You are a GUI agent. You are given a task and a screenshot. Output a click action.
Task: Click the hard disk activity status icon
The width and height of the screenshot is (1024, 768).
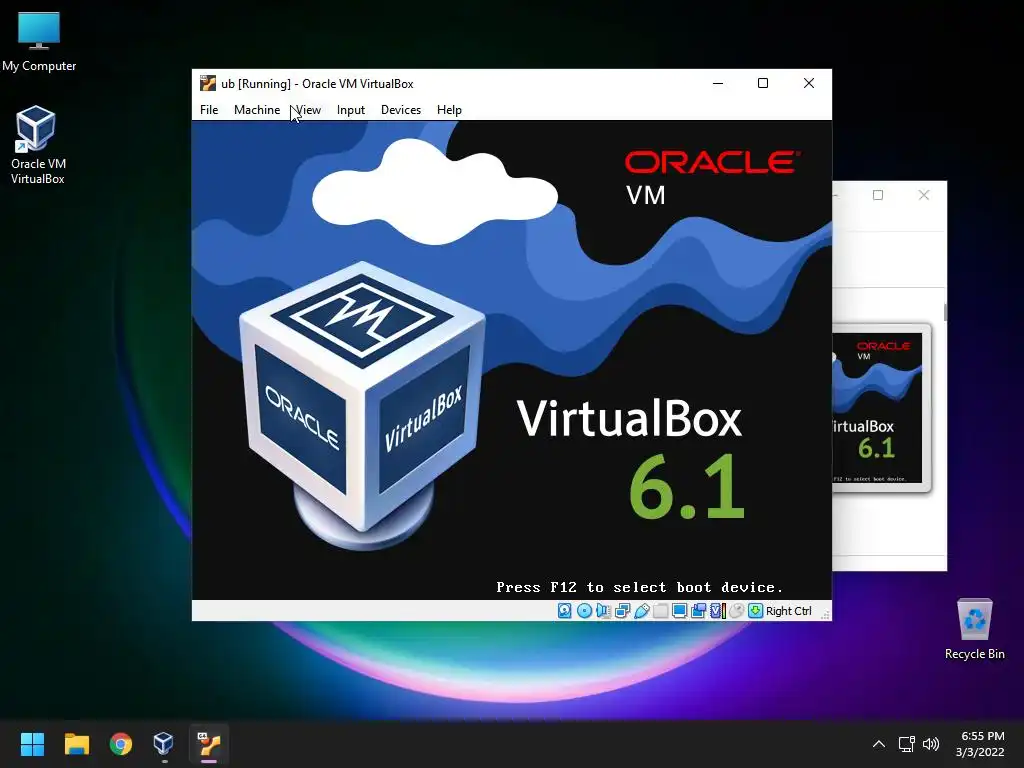click(564, 611)
